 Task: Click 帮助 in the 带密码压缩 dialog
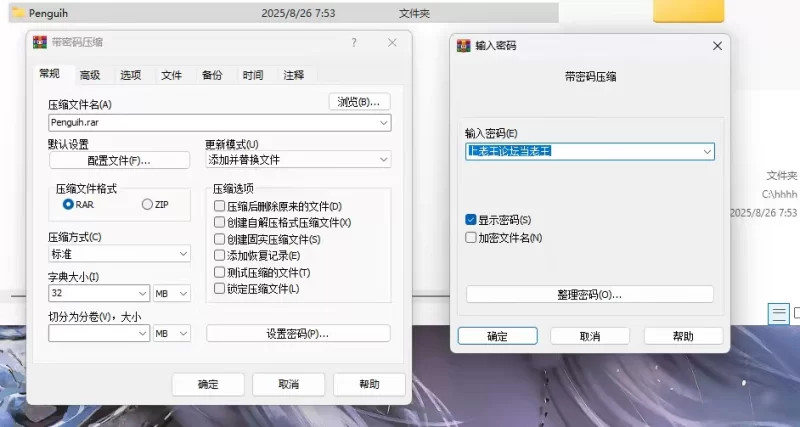point(369,384)
